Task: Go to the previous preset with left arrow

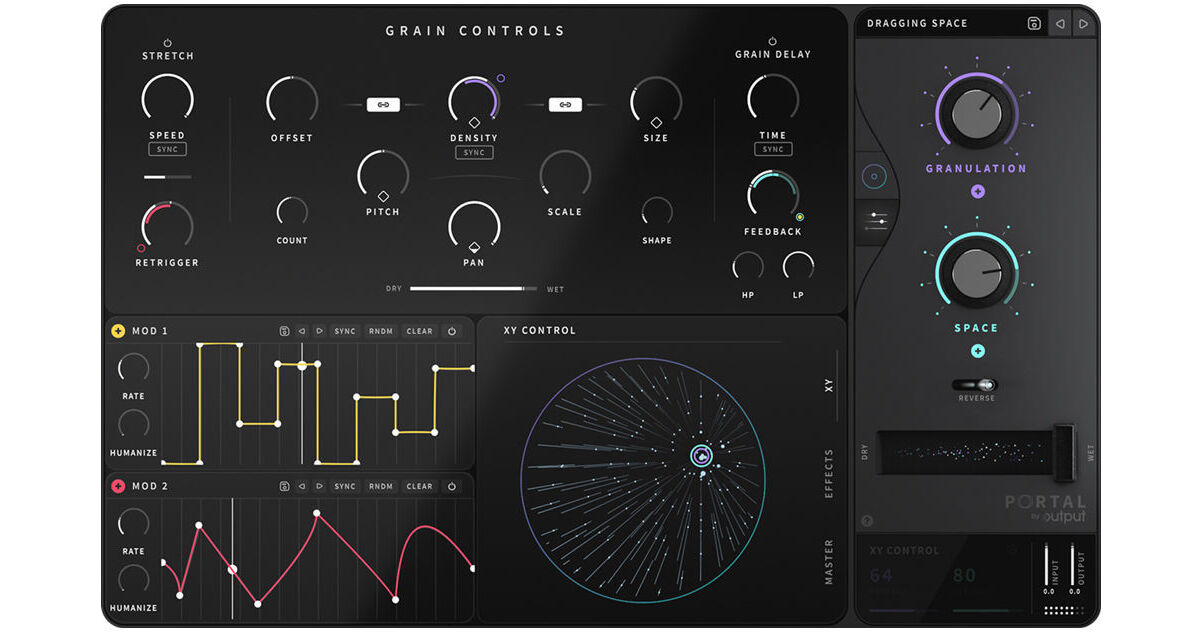Action: pyautogui.click(x=1060, y=23)
